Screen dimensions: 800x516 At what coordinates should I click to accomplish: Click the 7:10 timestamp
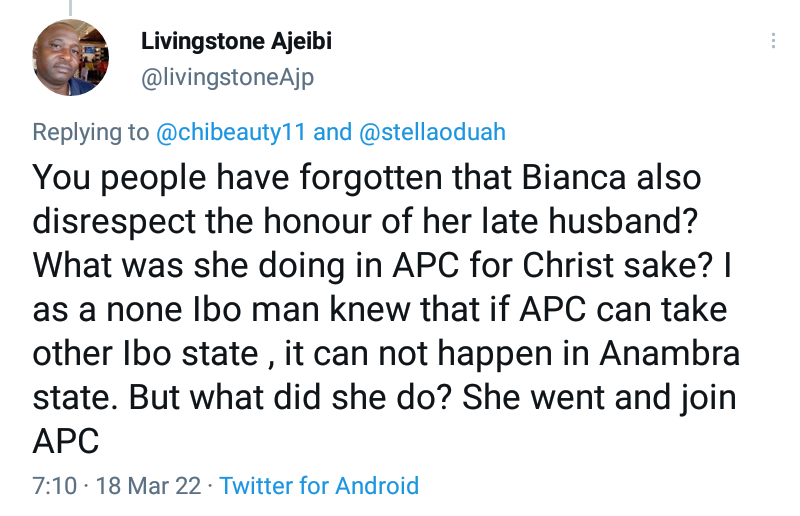[54, 486]
